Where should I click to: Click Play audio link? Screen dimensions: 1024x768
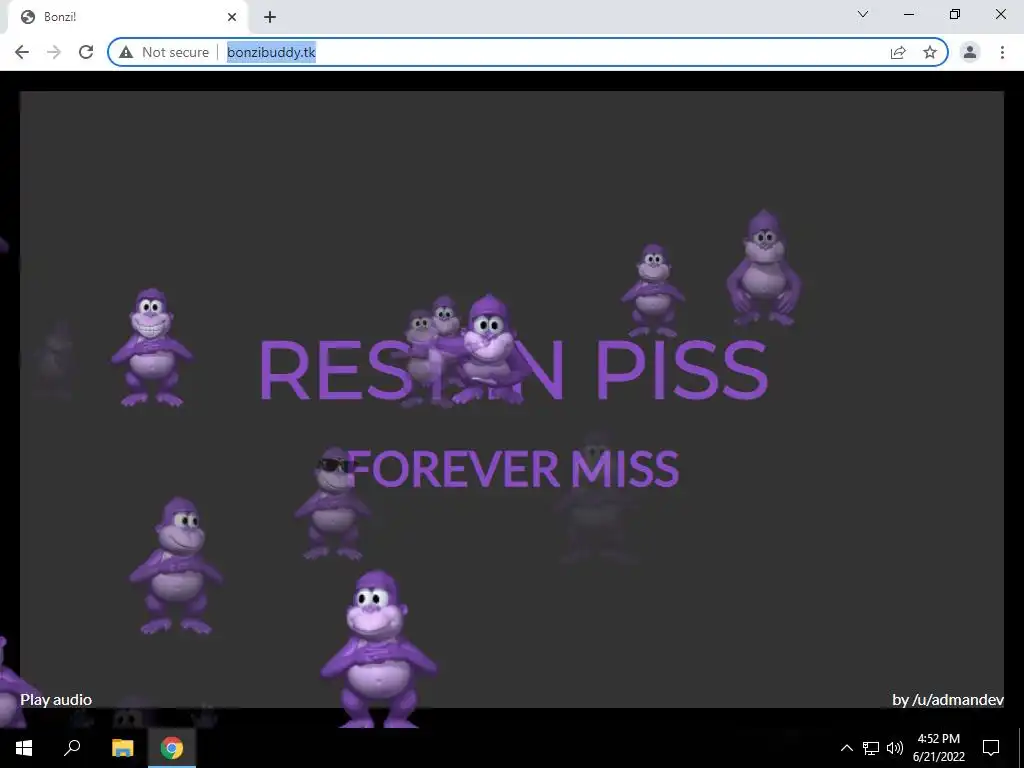click(x=56, y=699)
